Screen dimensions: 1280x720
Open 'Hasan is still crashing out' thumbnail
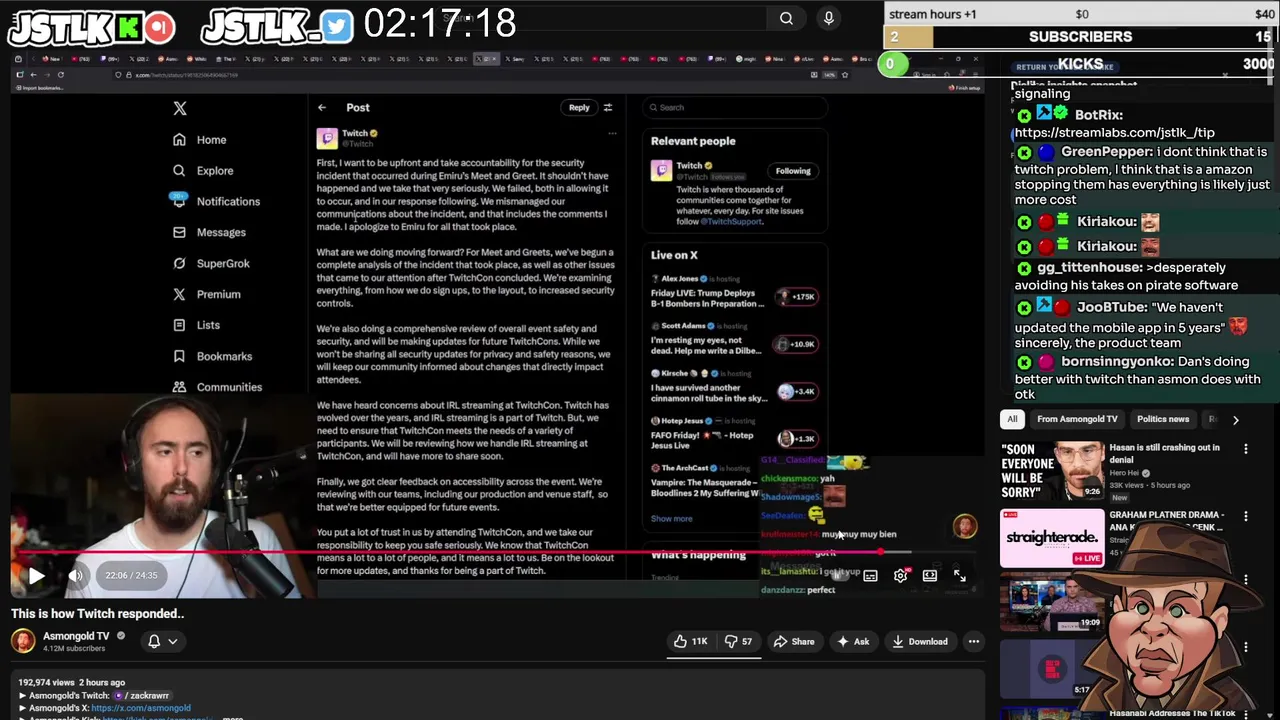click(1052, 470)
